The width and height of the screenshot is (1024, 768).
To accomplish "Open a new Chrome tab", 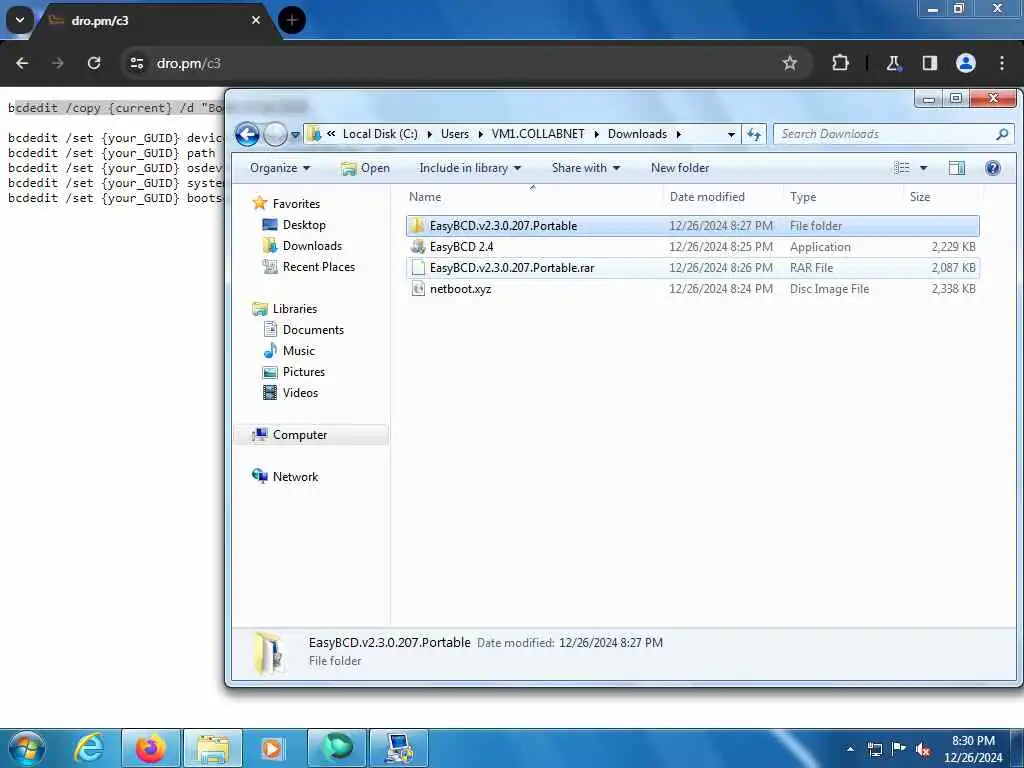I will (292, 20).
